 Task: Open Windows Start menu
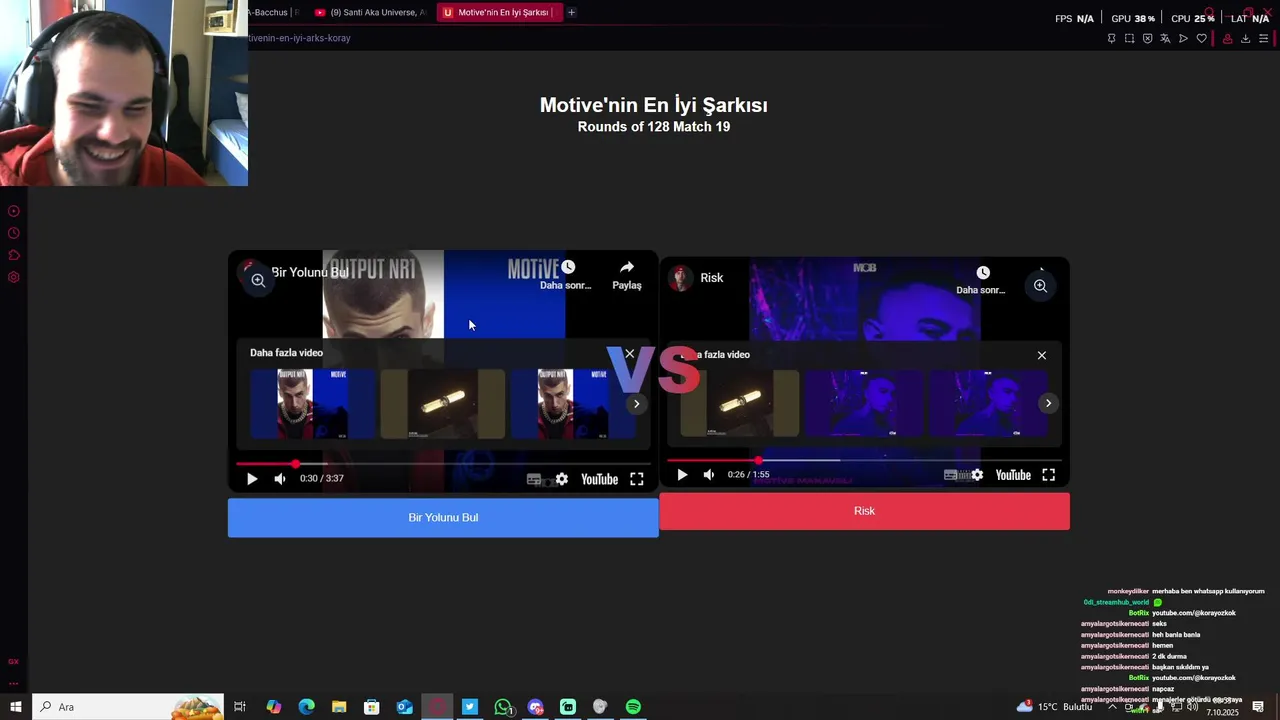click(x=15, y=707)
